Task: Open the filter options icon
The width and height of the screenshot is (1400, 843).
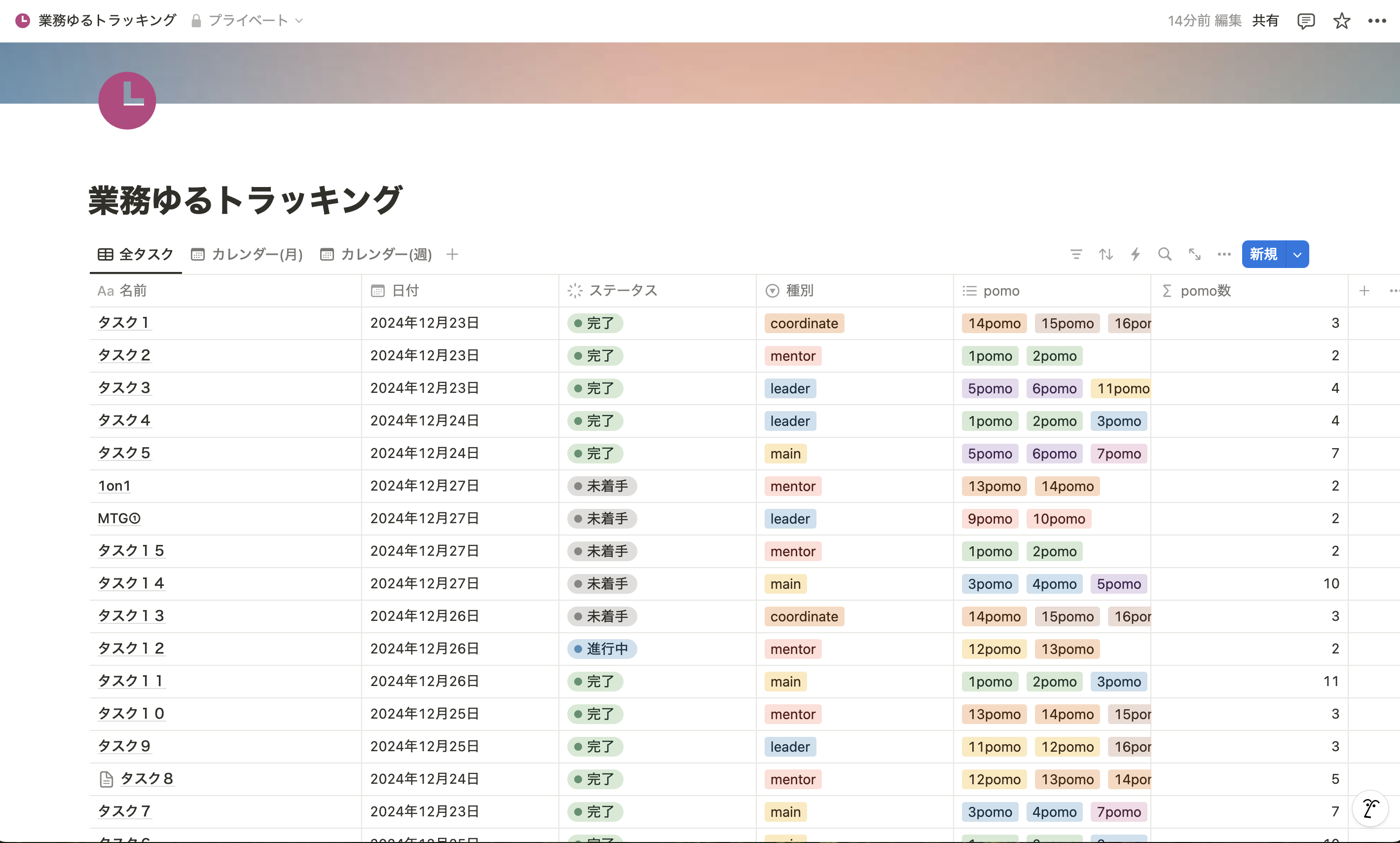Action: click(x=1076, y=254)
